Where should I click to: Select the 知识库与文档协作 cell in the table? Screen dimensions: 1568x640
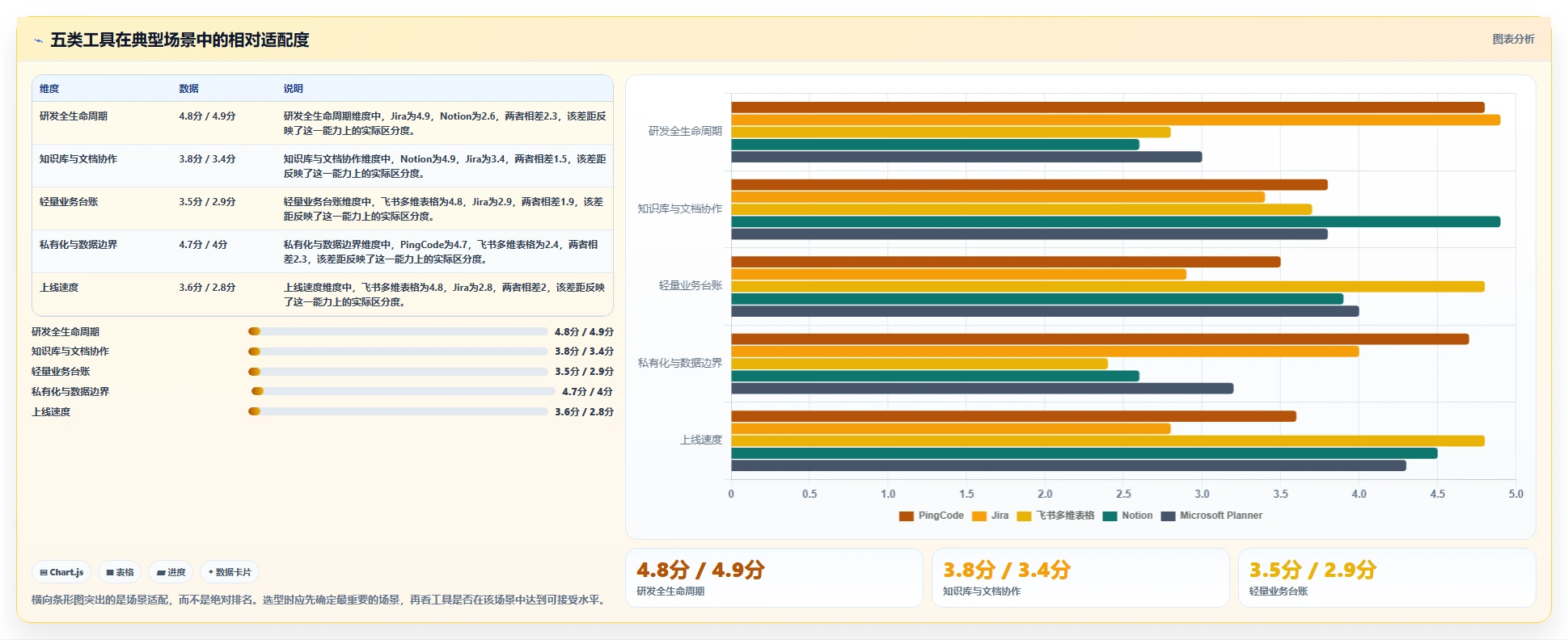point(78,159)
